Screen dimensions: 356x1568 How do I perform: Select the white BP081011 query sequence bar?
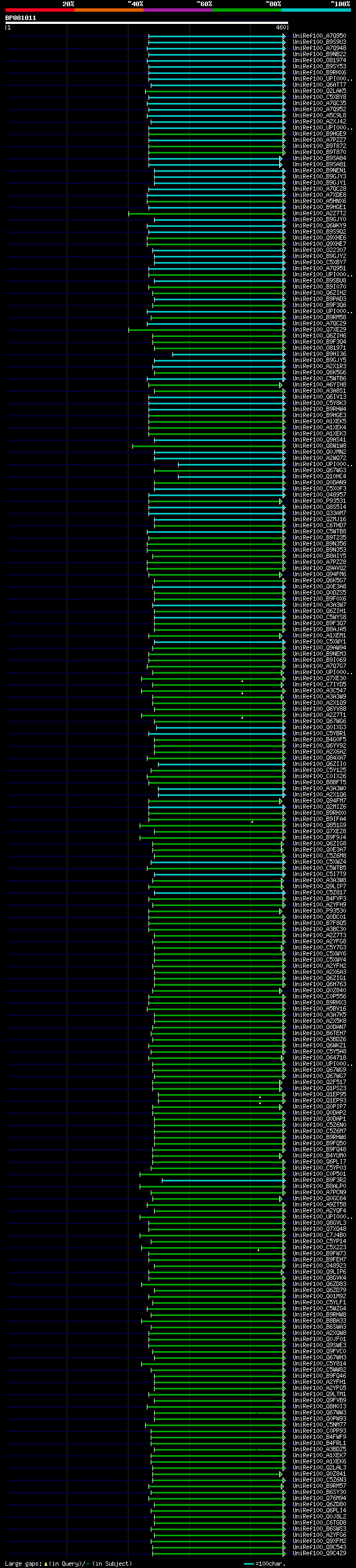pos(147,23)
